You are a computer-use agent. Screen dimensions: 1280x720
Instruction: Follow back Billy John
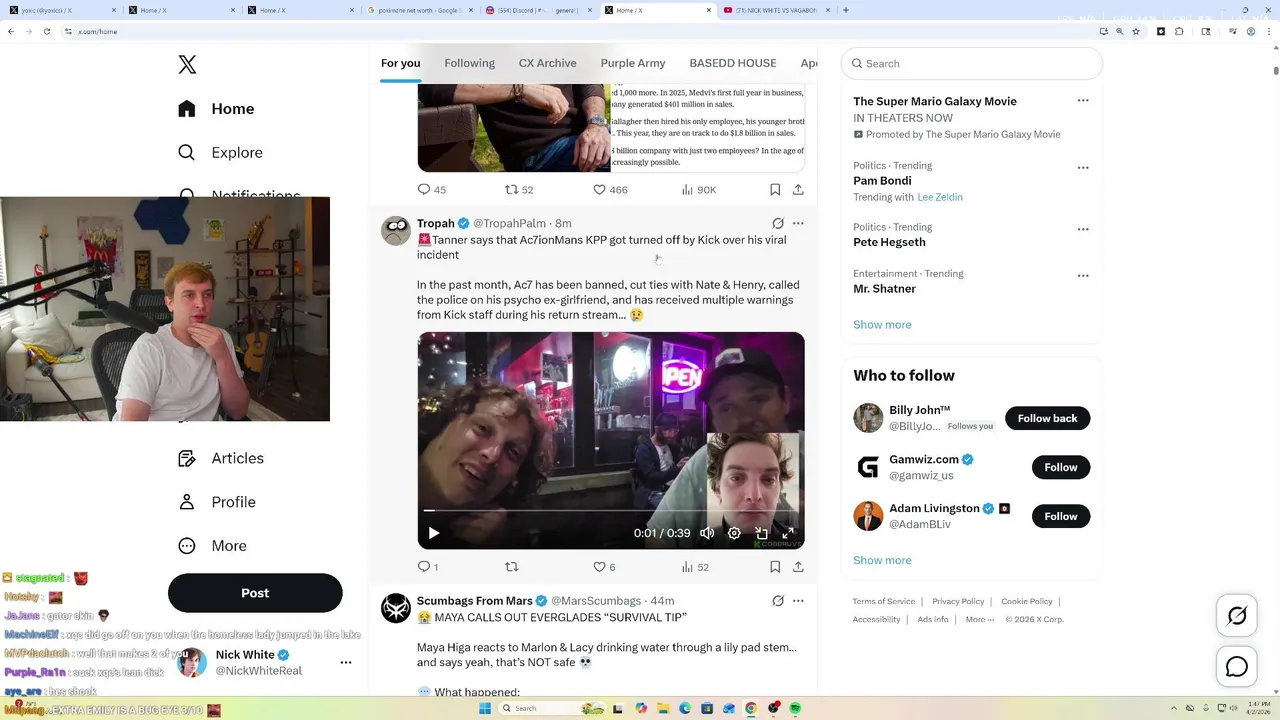(x=1047, y=418)
